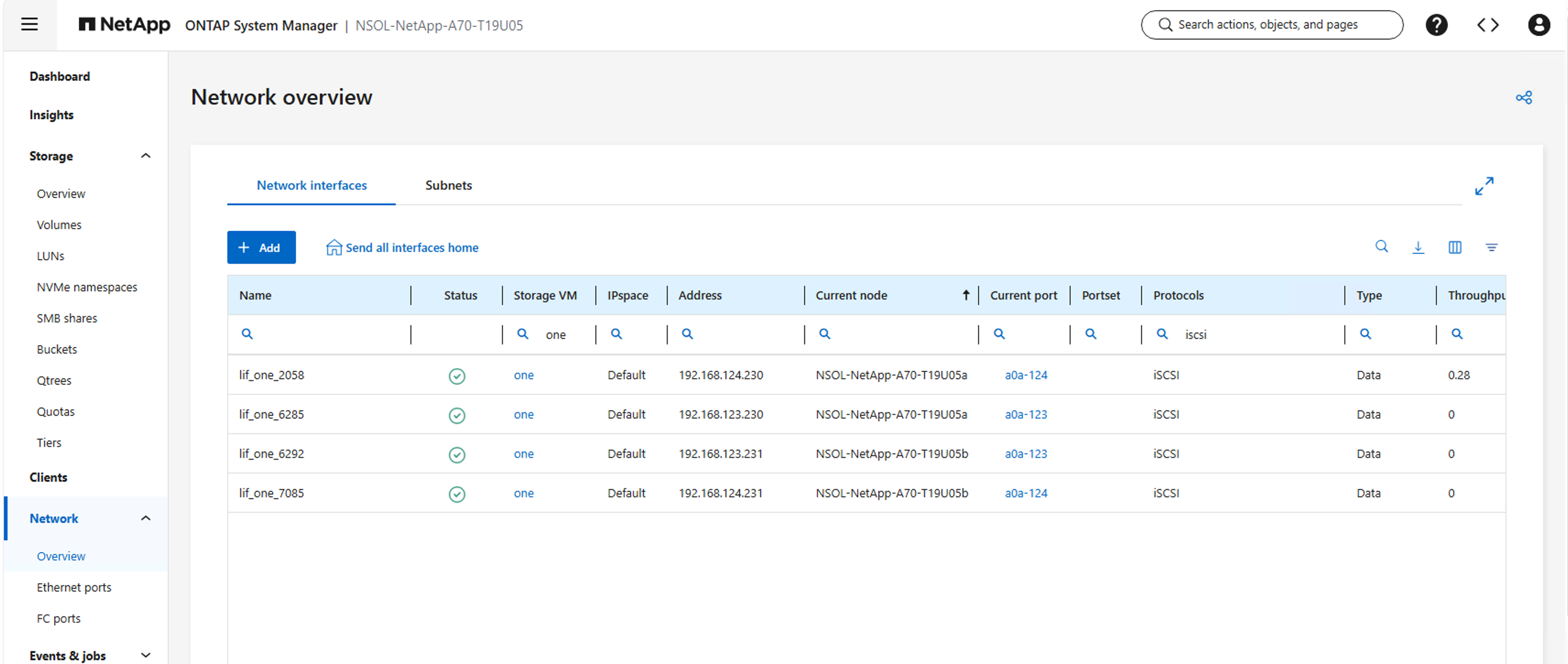Open the filter icon above the table
The width and height of the screenshot is (1568, 664).
[1492, 247]
